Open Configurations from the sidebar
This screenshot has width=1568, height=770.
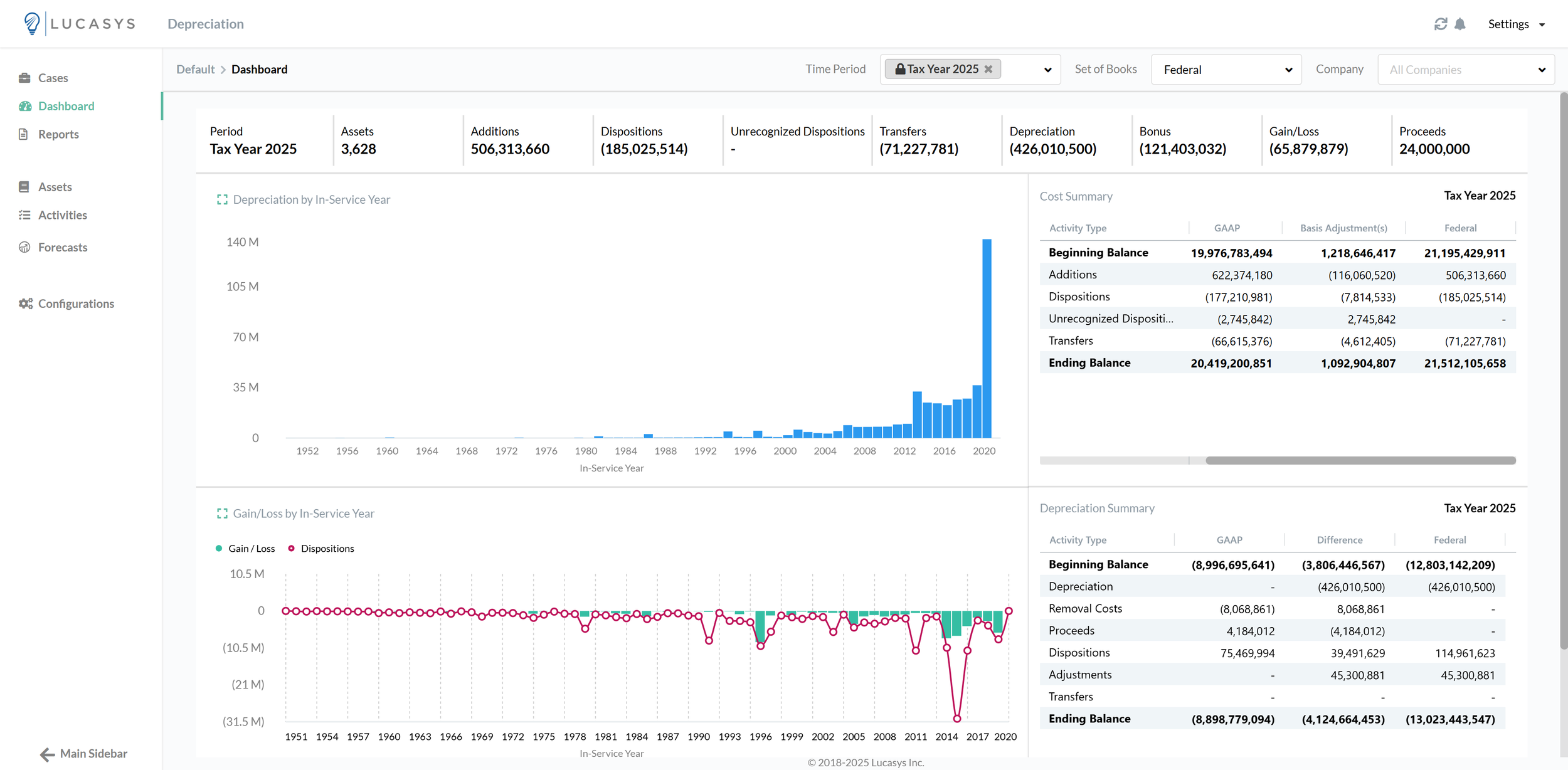click(75, 303)
